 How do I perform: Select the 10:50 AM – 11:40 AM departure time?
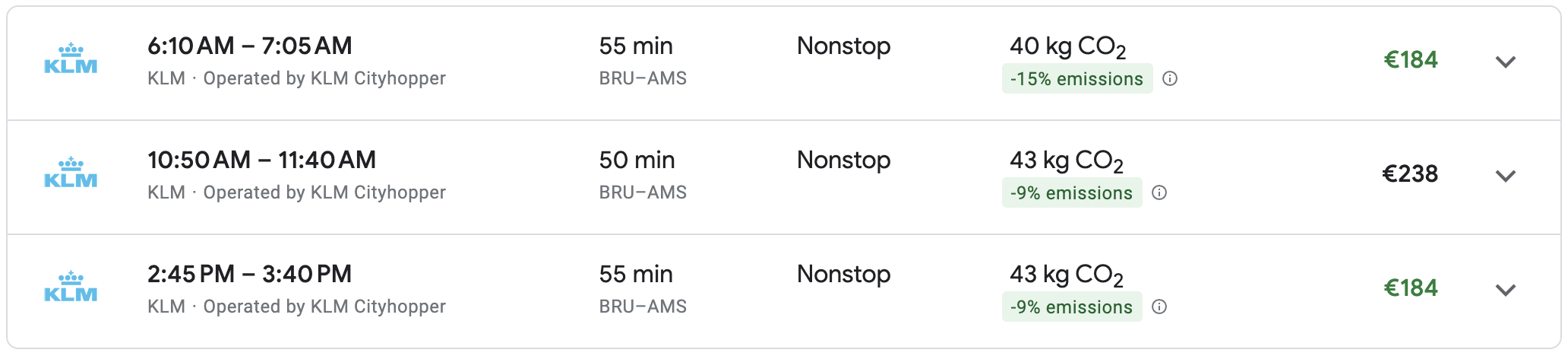coord(261,160)
